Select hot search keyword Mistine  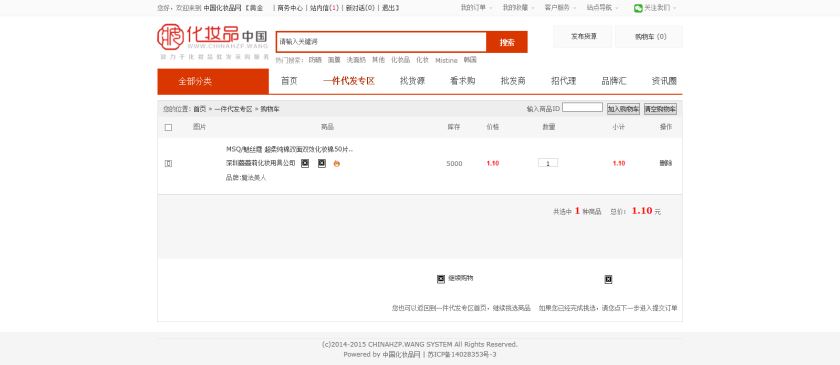(446, 61)
